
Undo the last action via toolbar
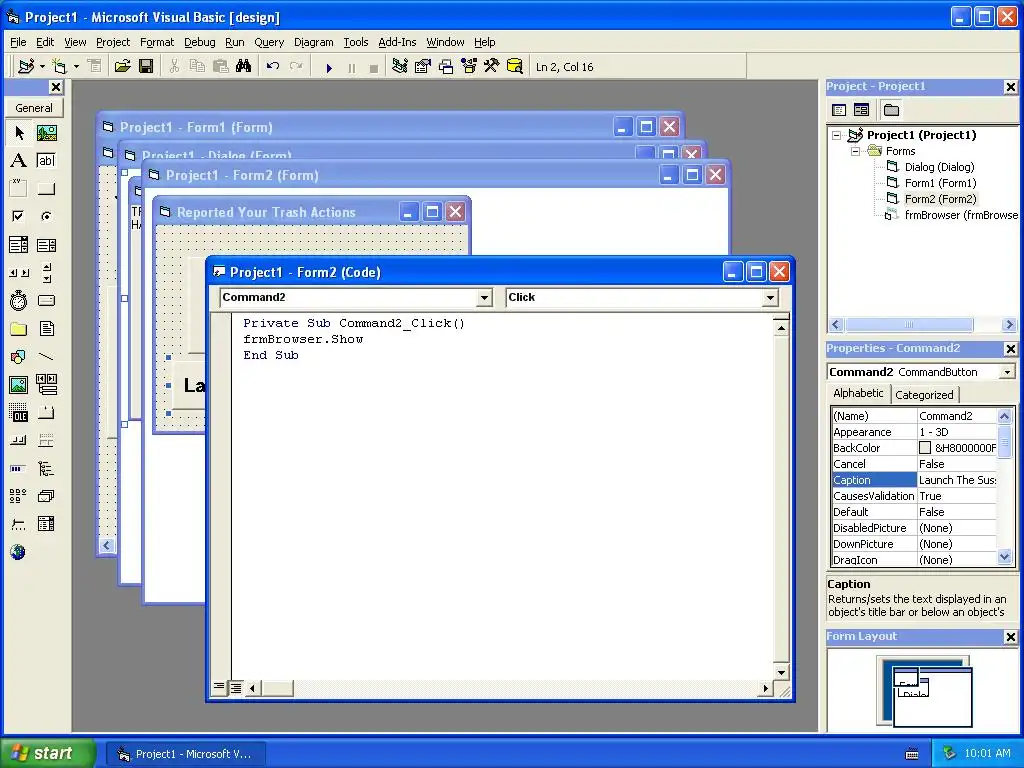tap(273, 67)
